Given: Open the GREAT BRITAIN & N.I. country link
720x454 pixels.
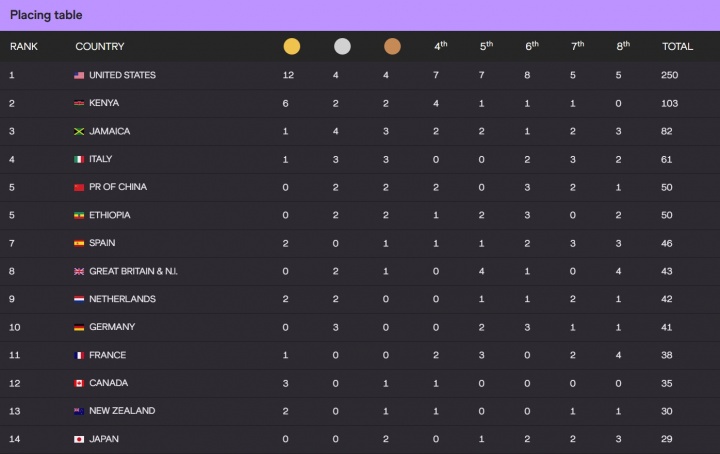Looking at the screenshot, I should pyautogui.click(x=133, y=271).
